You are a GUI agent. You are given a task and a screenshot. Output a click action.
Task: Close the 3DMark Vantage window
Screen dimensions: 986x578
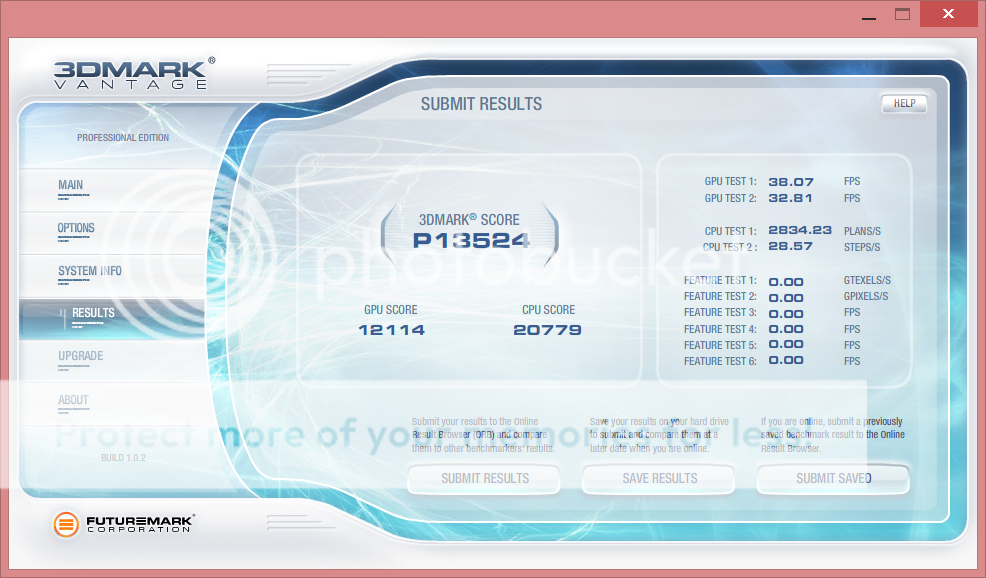point(948,14)
